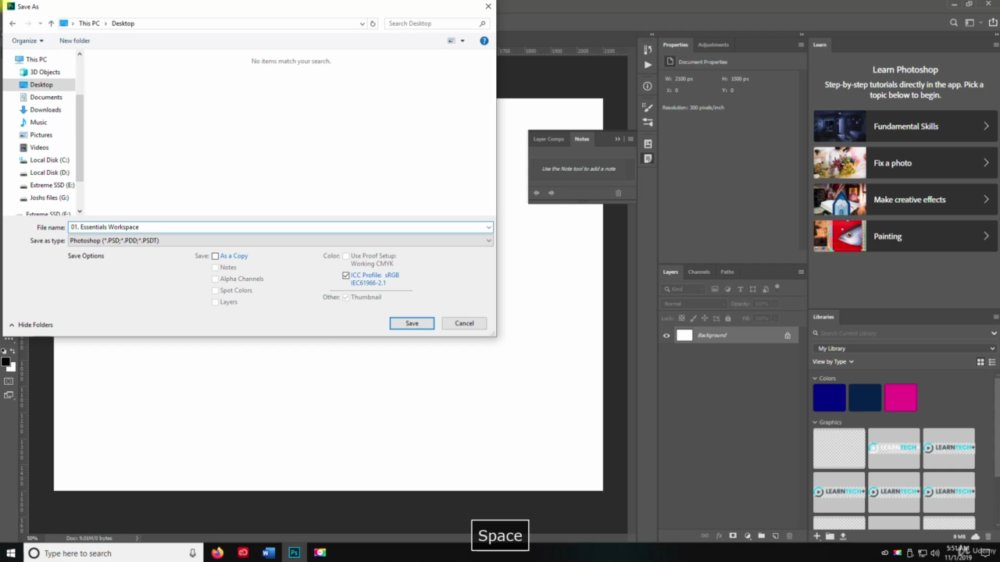
Task: Toggle the Spot Colors checkbox
Action: 216,290
